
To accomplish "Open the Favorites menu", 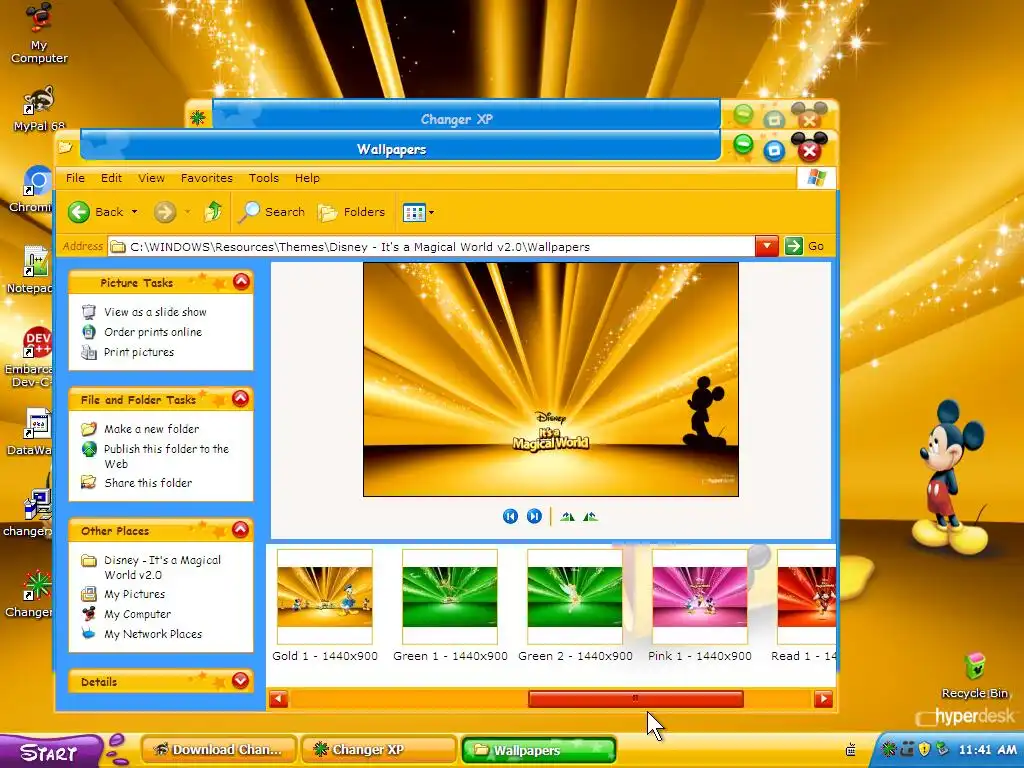I will pyautogui.click(x=206, y=178).
